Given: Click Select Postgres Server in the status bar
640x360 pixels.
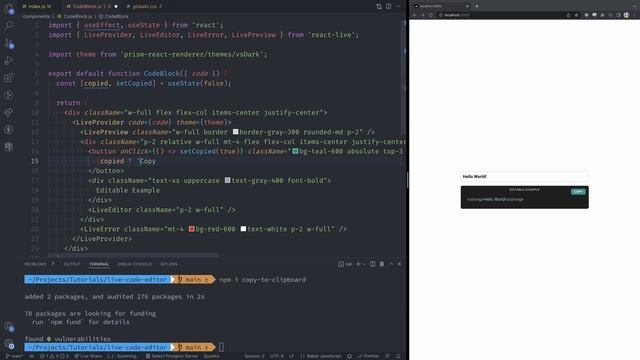Looking at the screenshot, I should [x=172, y=356].
